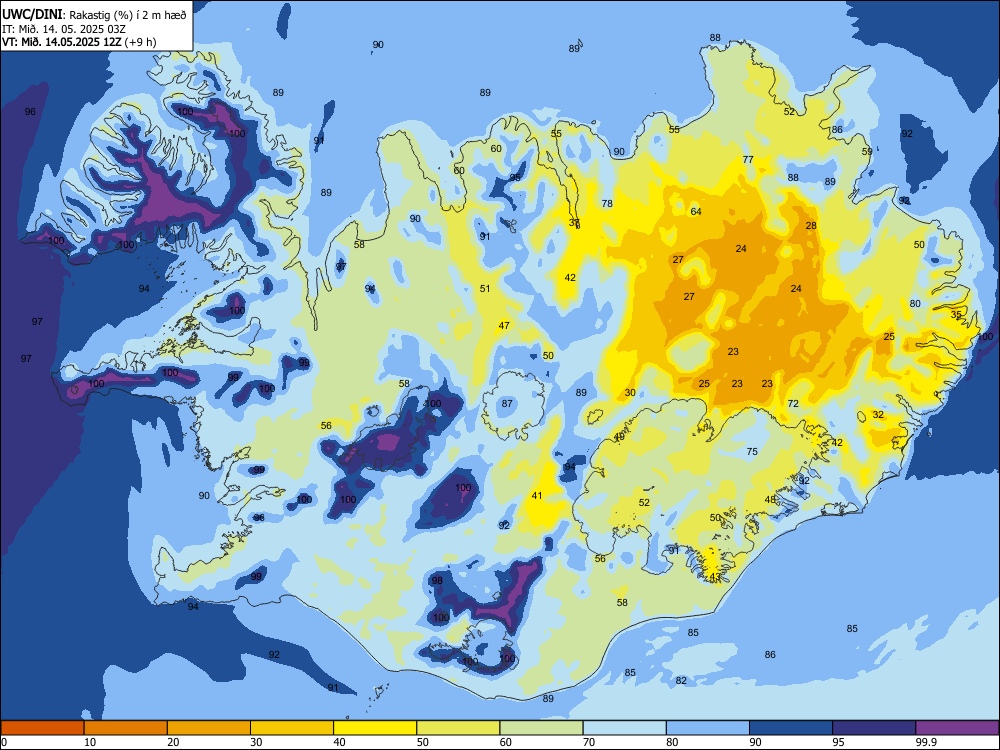Click the humidity value '75' on the map
Viewport: 1000px width, 750px height.
pyautogui.click(x=752, y=452)
